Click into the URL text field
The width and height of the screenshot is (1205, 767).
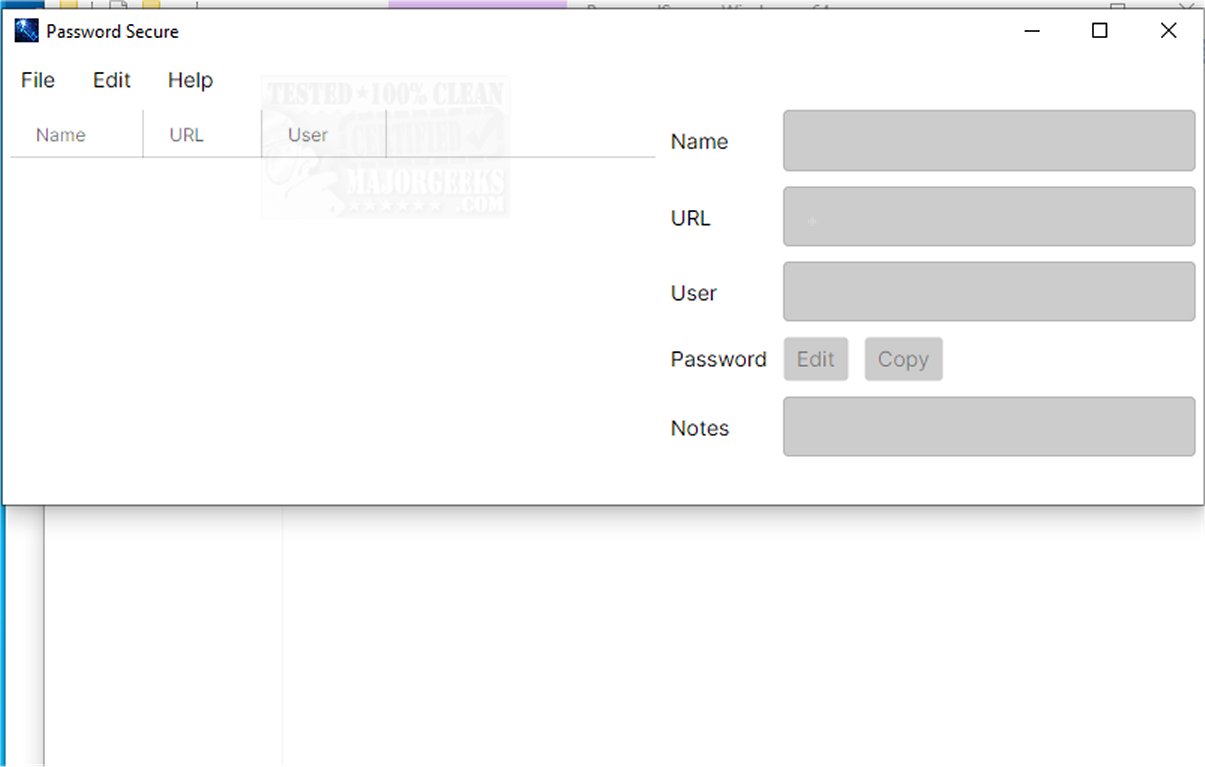(x=988, y=217)
